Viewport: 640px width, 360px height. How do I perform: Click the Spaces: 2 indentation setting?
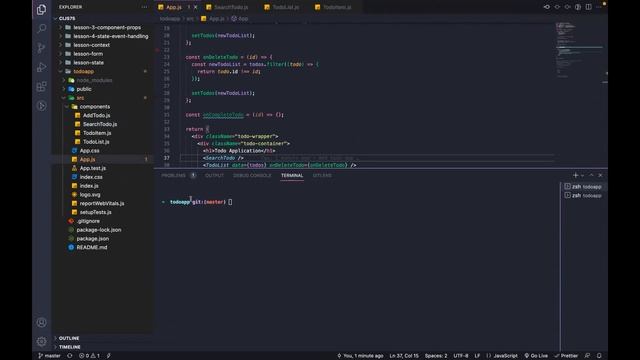point(436,356)
